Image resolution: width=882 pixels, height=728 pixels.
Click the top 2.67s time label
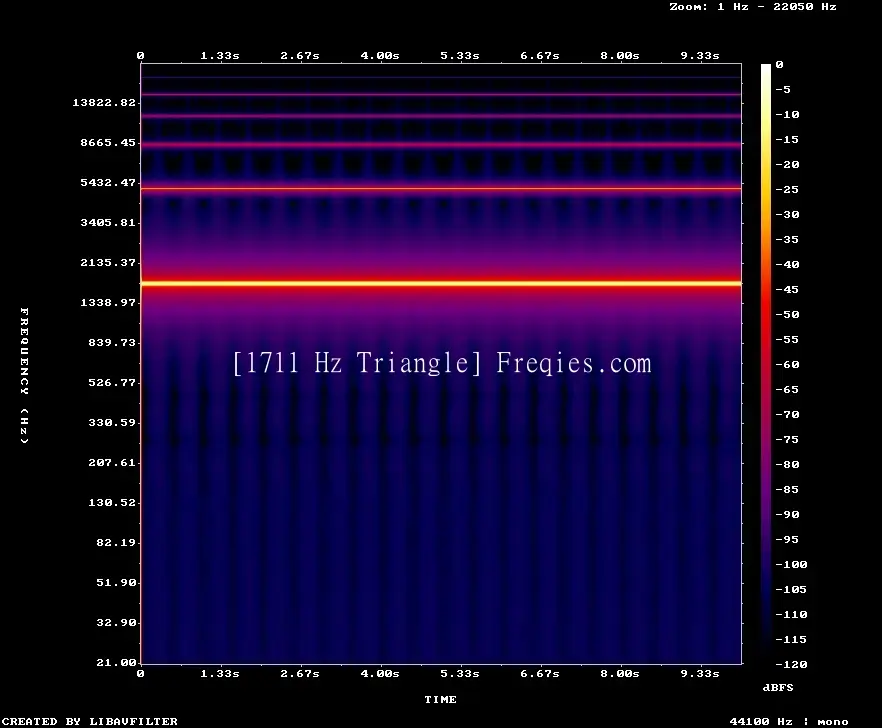pyautogui.click(x=300, y=55)
